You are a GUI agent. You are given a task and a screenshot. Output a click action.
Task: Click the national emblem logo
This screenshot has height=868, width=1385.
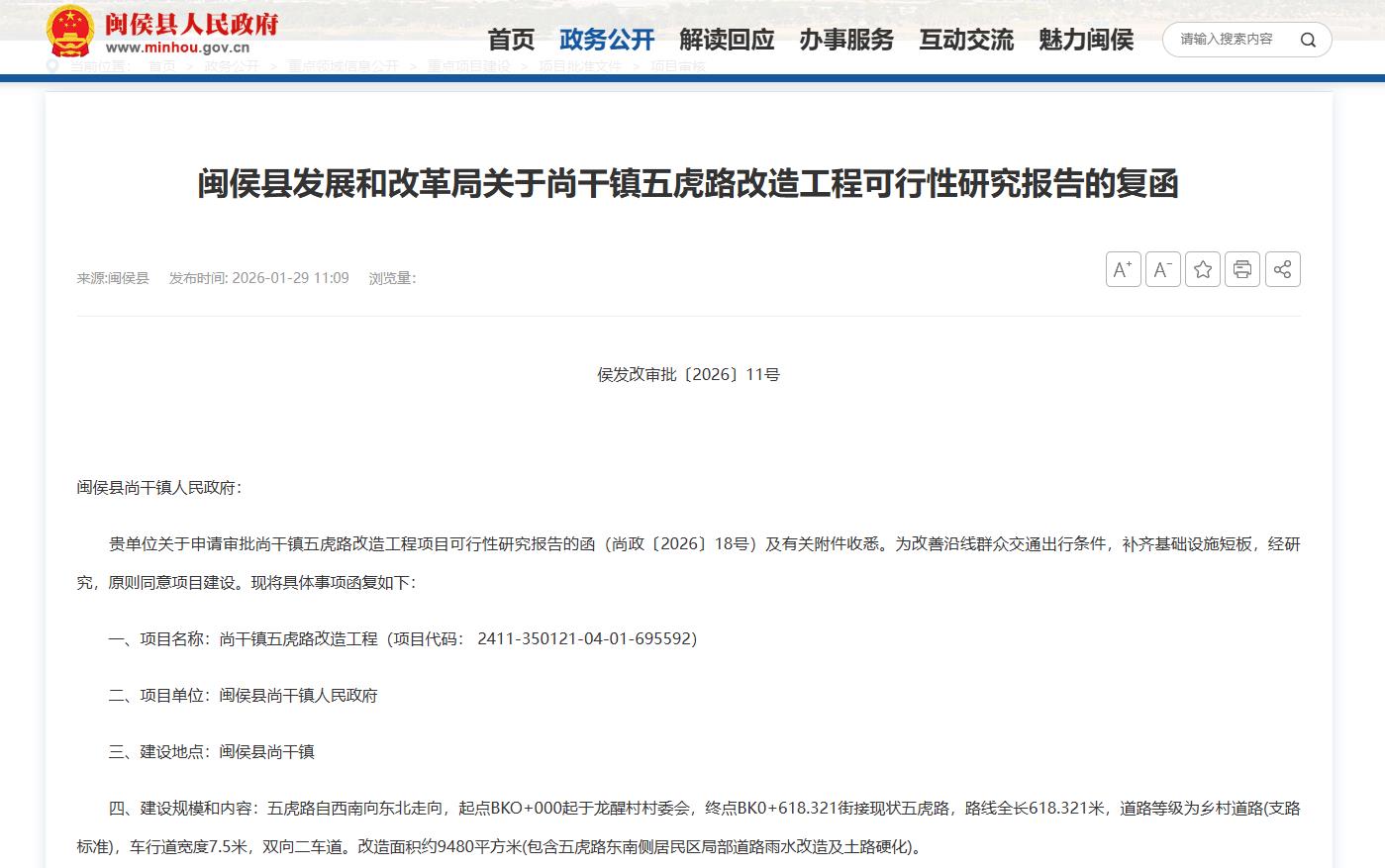tap(70, 32)
